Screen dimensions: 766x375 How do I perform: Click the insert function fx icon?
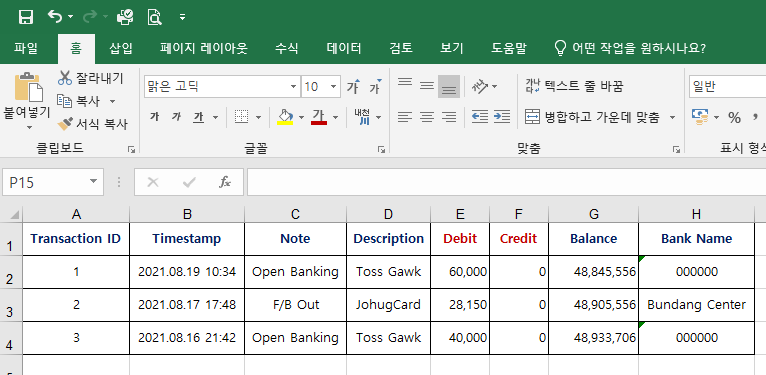pos(224,182)
